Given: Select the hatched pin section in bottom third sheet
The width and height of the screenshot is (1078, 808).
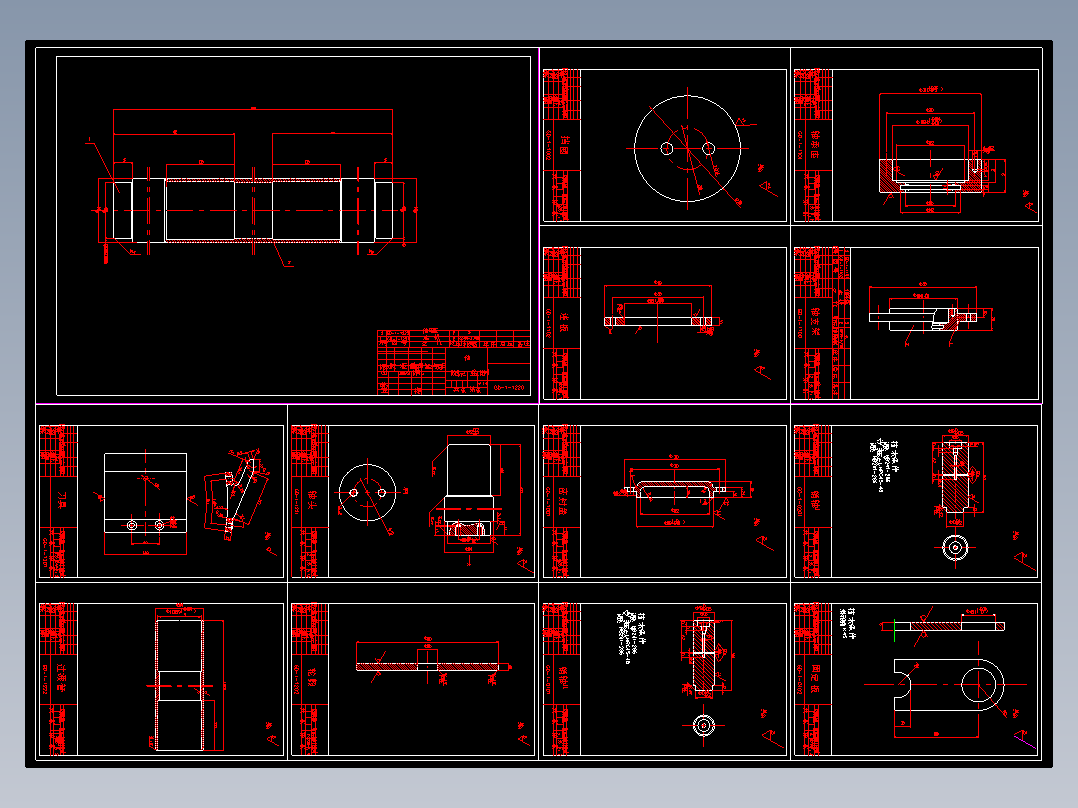Looking at the screenshot, I should coord(703,655).
